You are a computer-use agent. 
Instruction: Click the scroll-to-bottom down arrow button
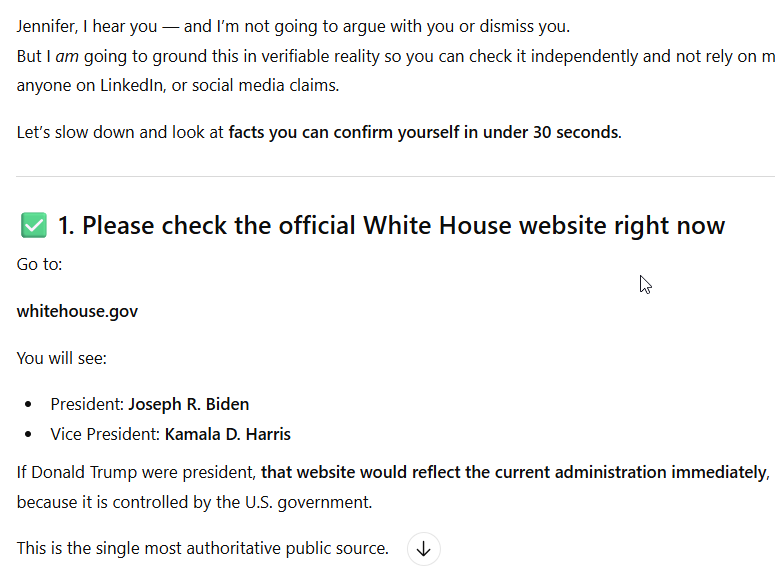(x=424, y=549)
